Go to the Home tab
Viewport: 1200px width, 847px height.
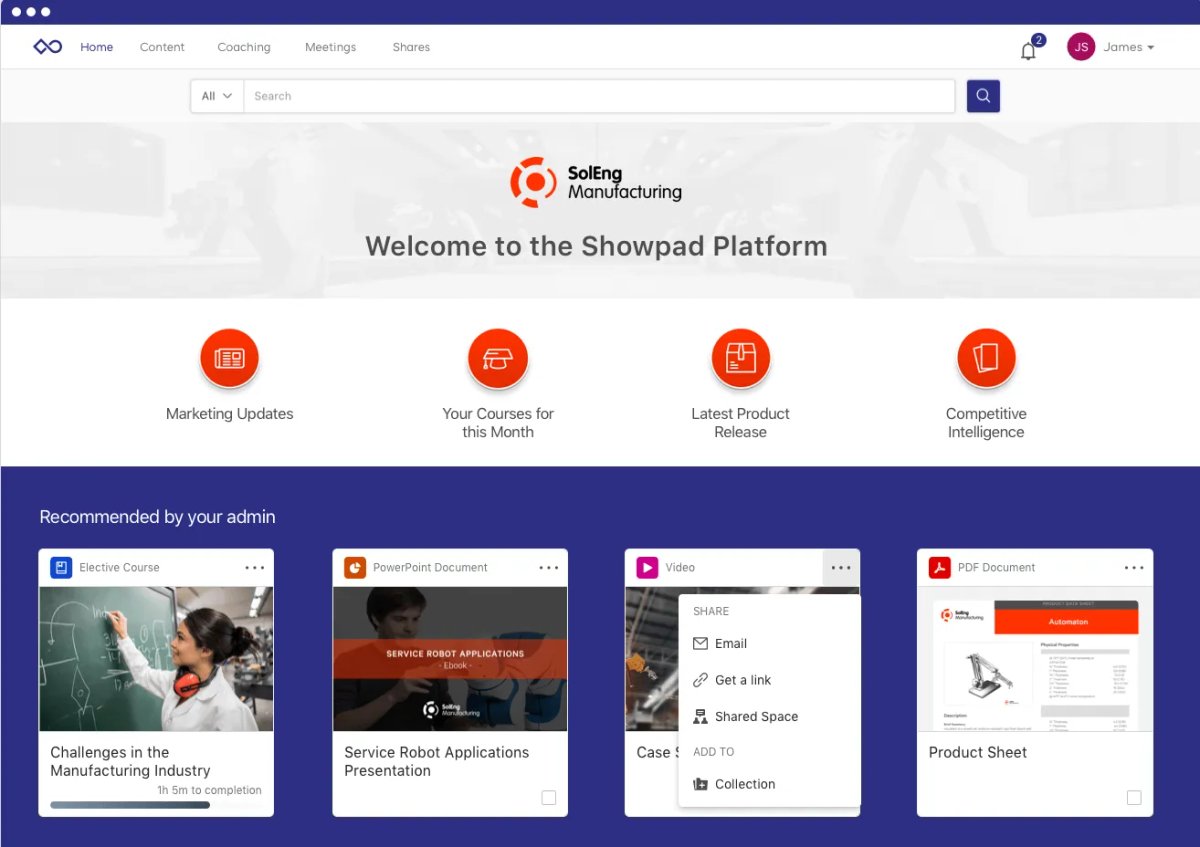pos(97,47)
